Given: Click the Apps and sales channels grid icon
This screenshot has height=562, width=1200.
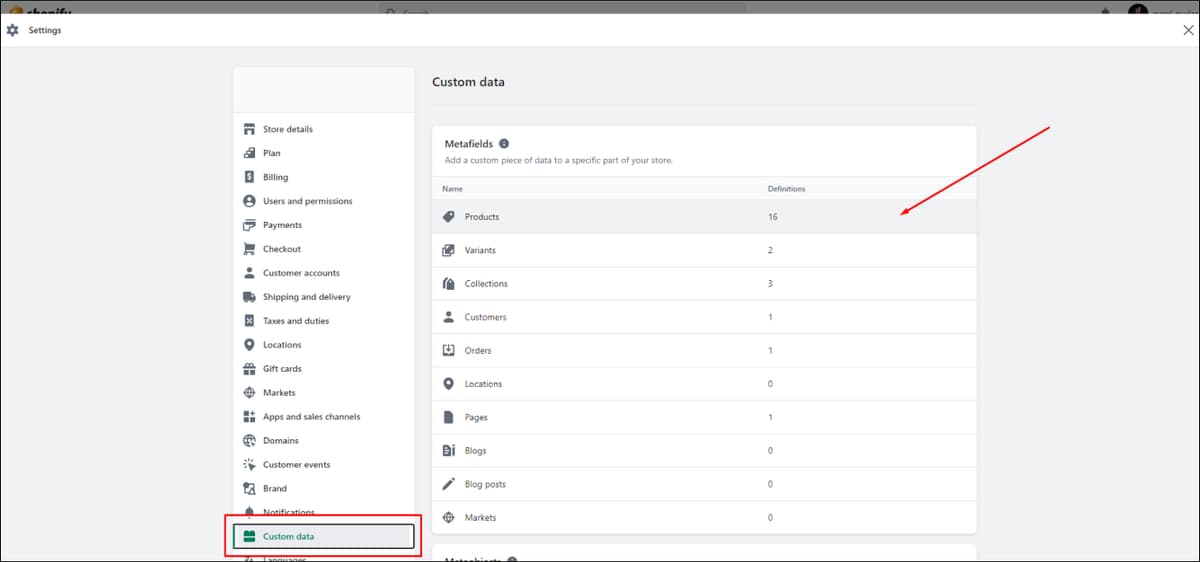Looking at the screenshot, I should coord(250,417).
